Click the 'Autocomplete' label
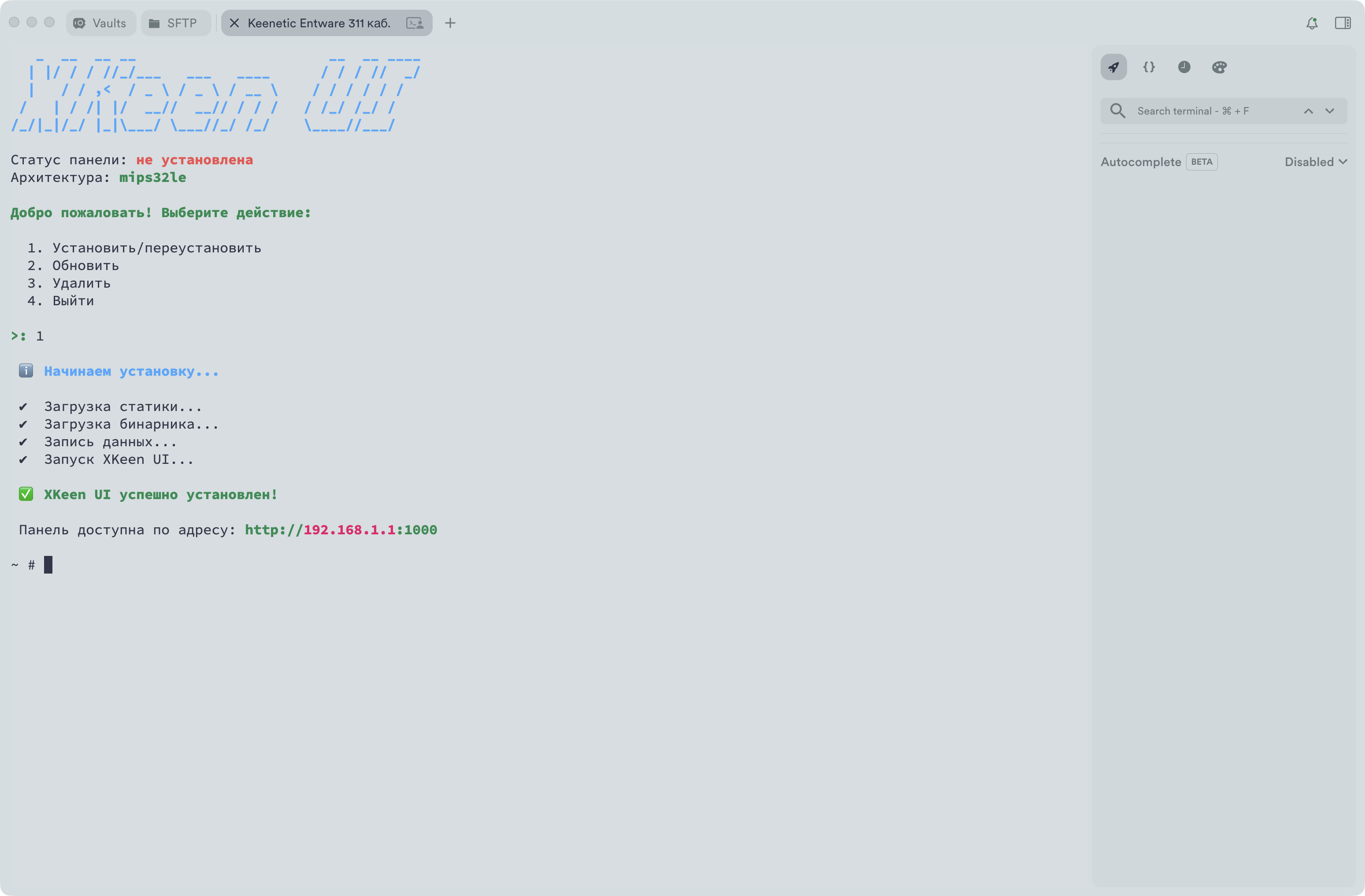This screenshot has height=896, width=1365. pyautogui.click(x=1140, y=162)
